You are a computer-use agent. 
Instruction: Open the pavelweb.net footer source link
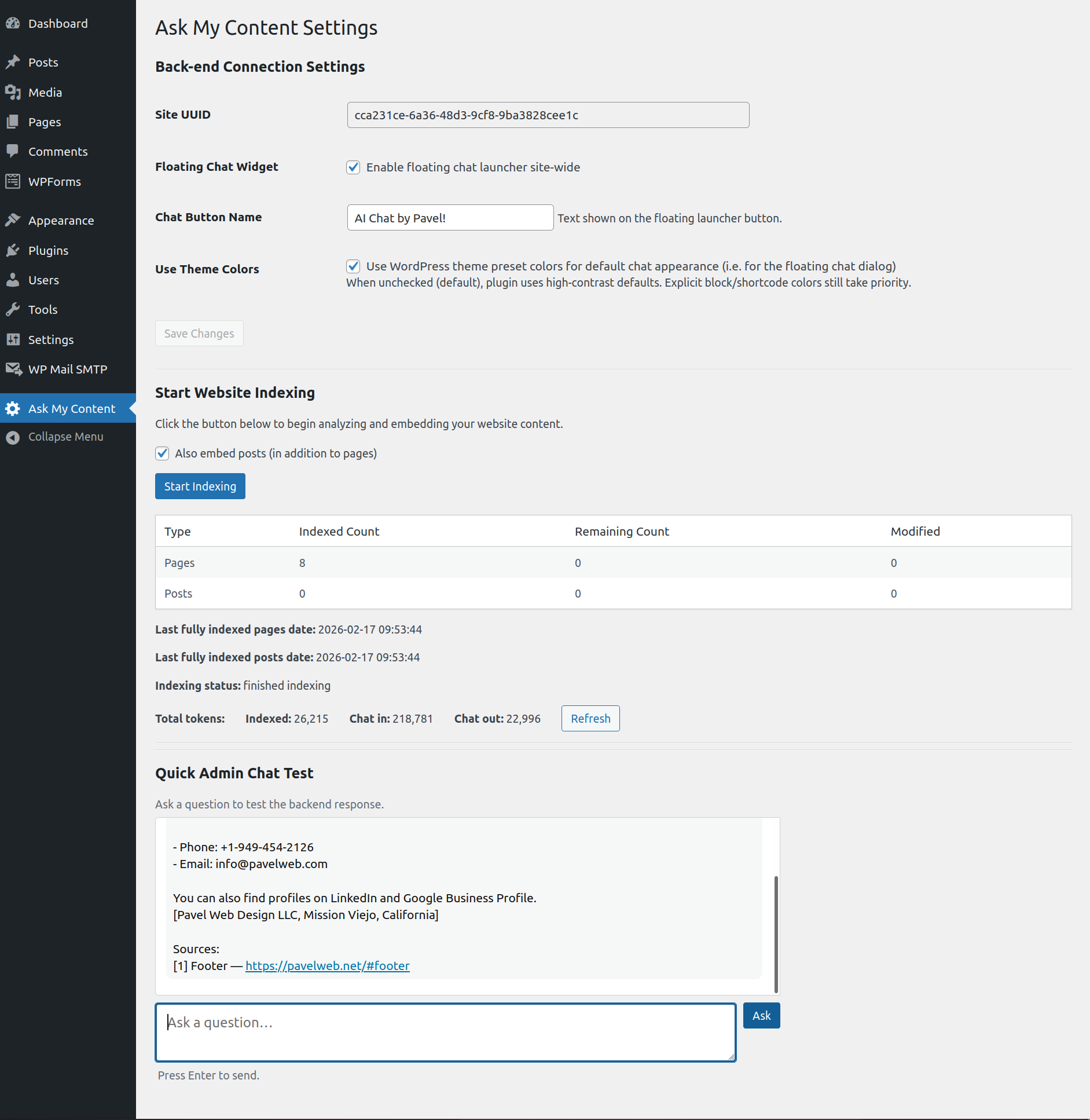[x=327, y=966]
